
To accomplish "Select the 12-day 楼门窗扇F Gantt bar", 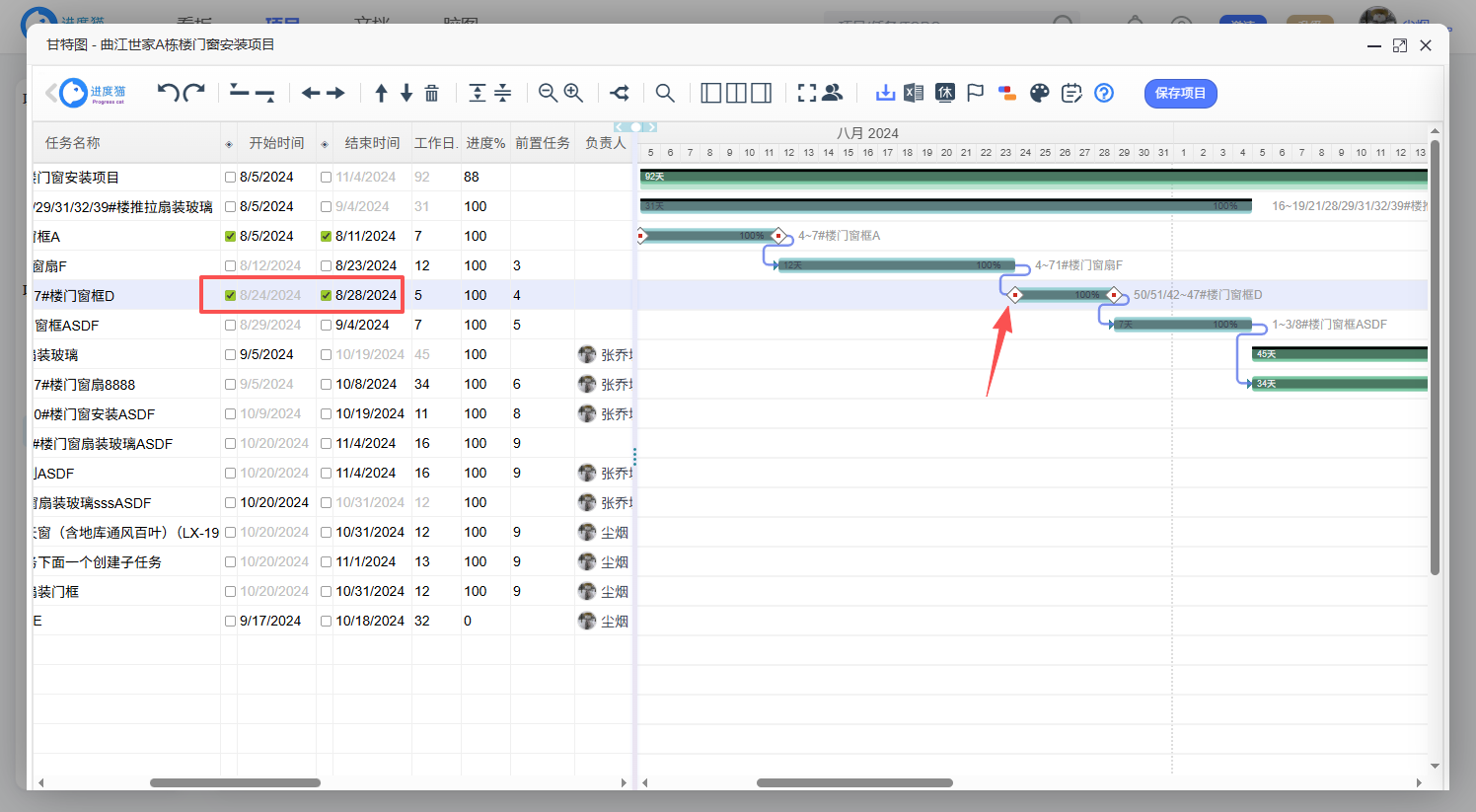I will 897,265.
